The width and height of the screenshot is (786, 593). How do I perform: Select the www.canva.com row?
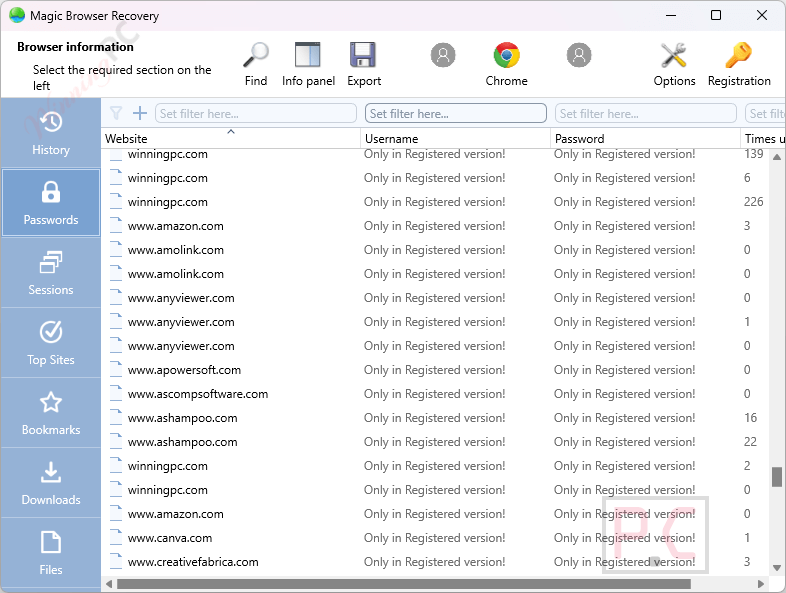pos(435,538)
